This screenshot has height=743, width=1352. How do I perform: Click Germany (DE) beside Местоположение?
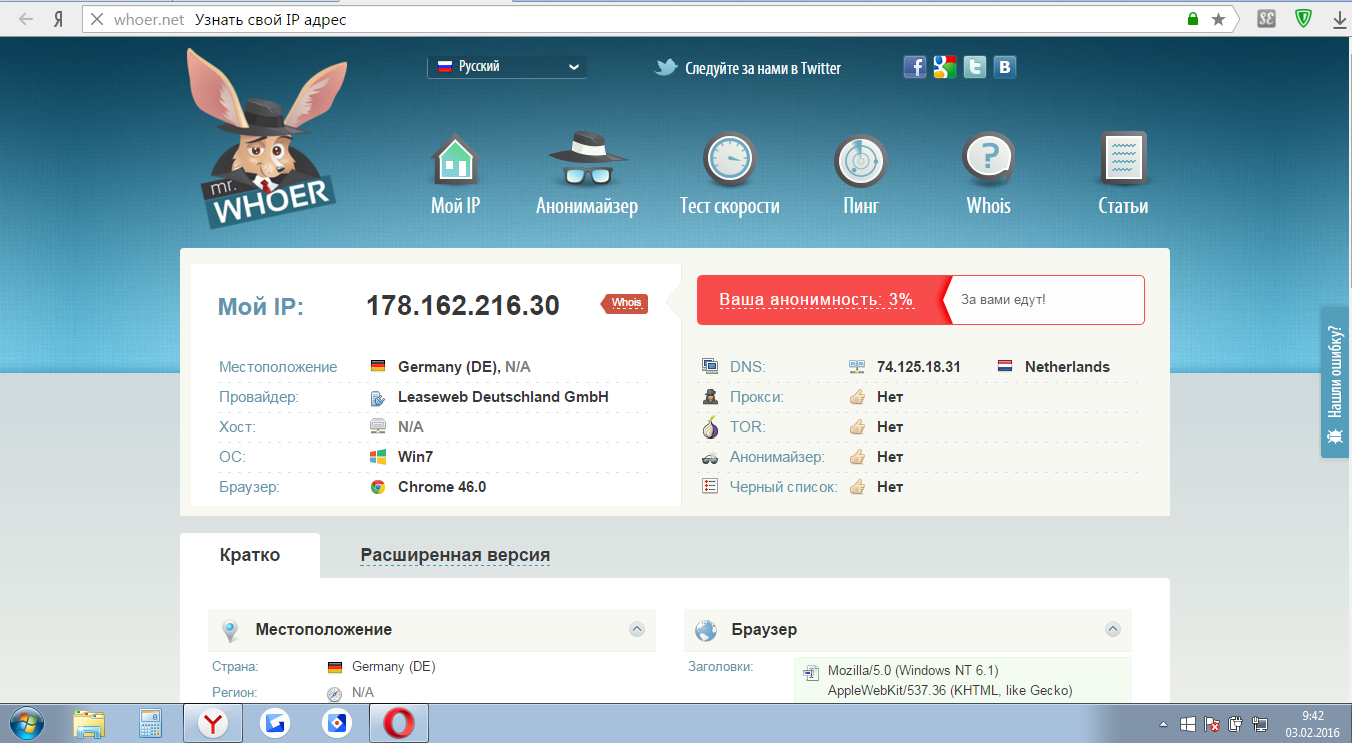point(449,367)
